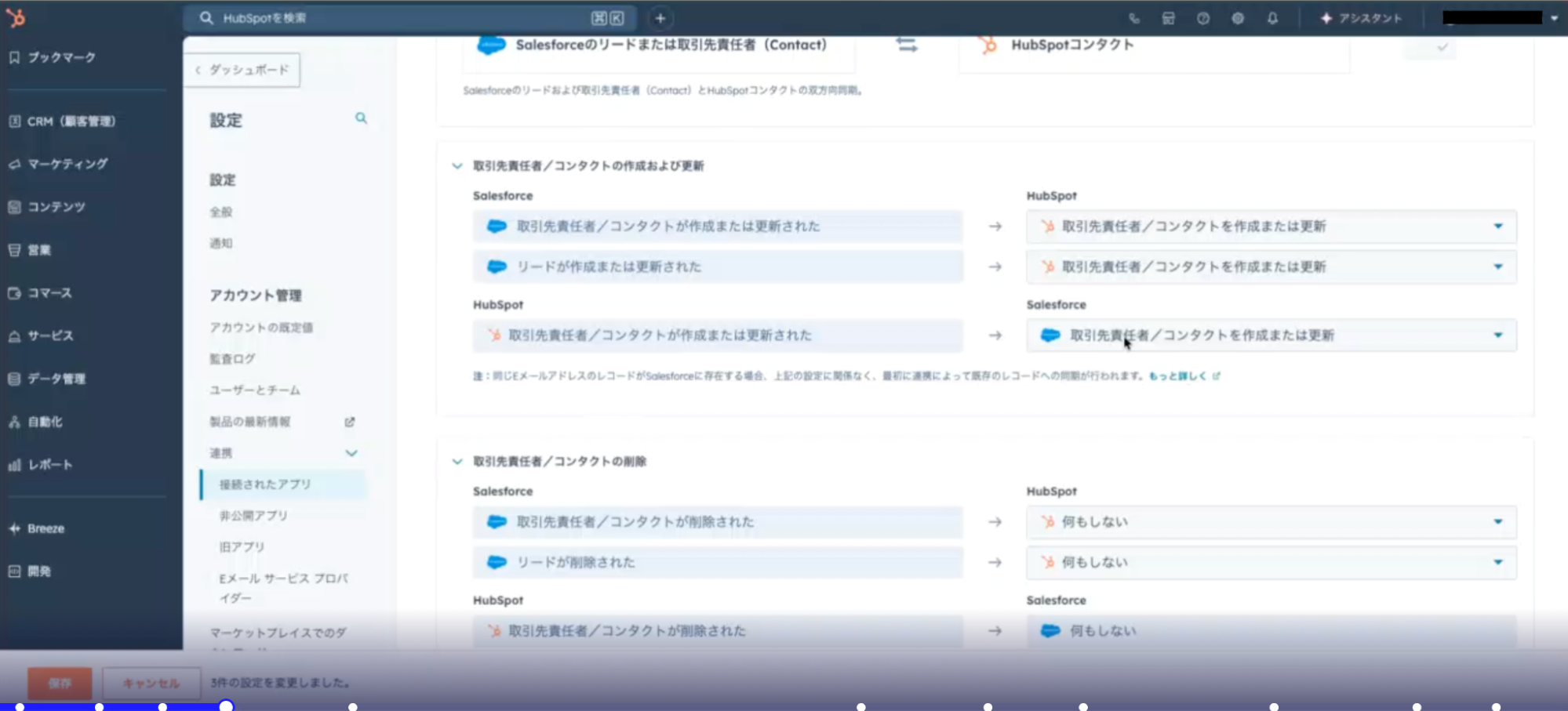The width and height of the screenshot is (1568, 711).
Task: Click the settings search magnifier icon
Action: point(361,118)
